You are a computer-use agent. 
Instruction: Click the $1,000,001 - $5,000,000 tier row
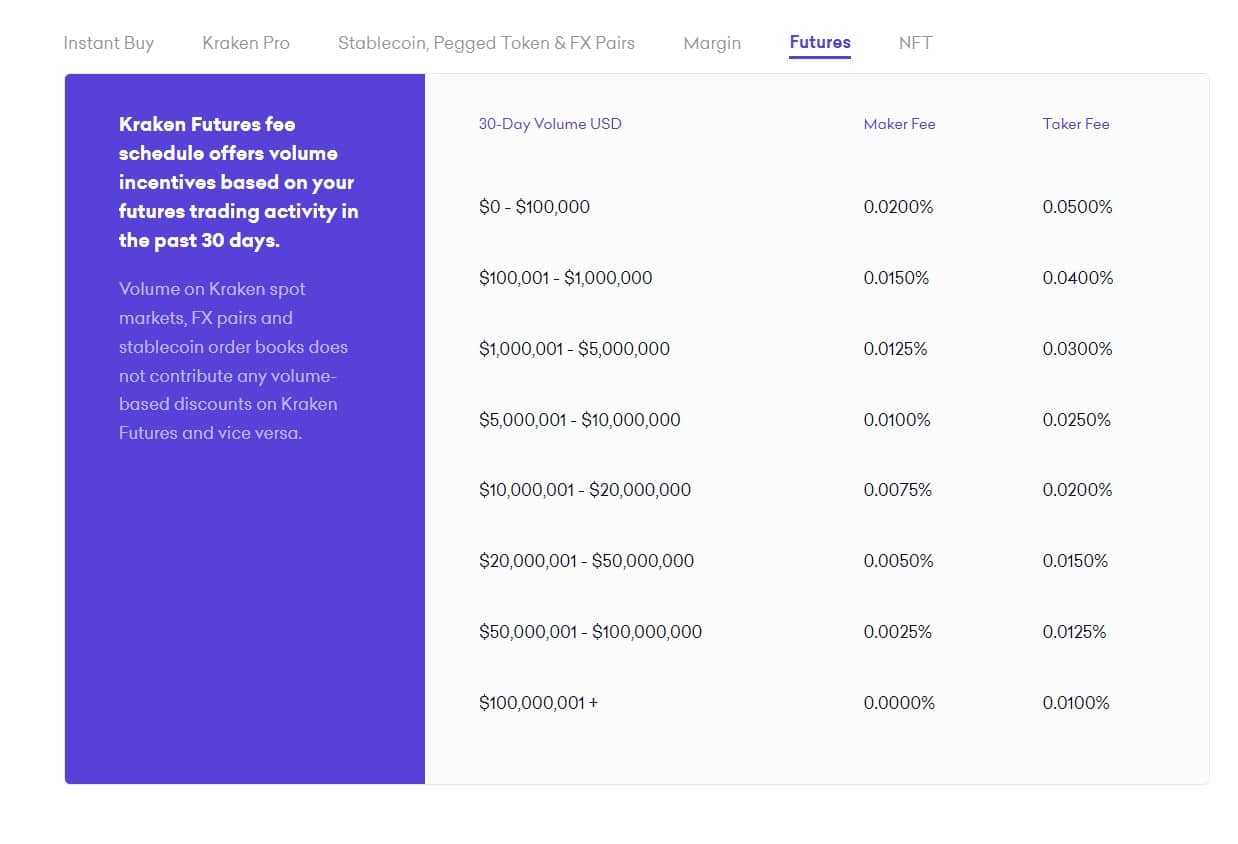[574, 349]
